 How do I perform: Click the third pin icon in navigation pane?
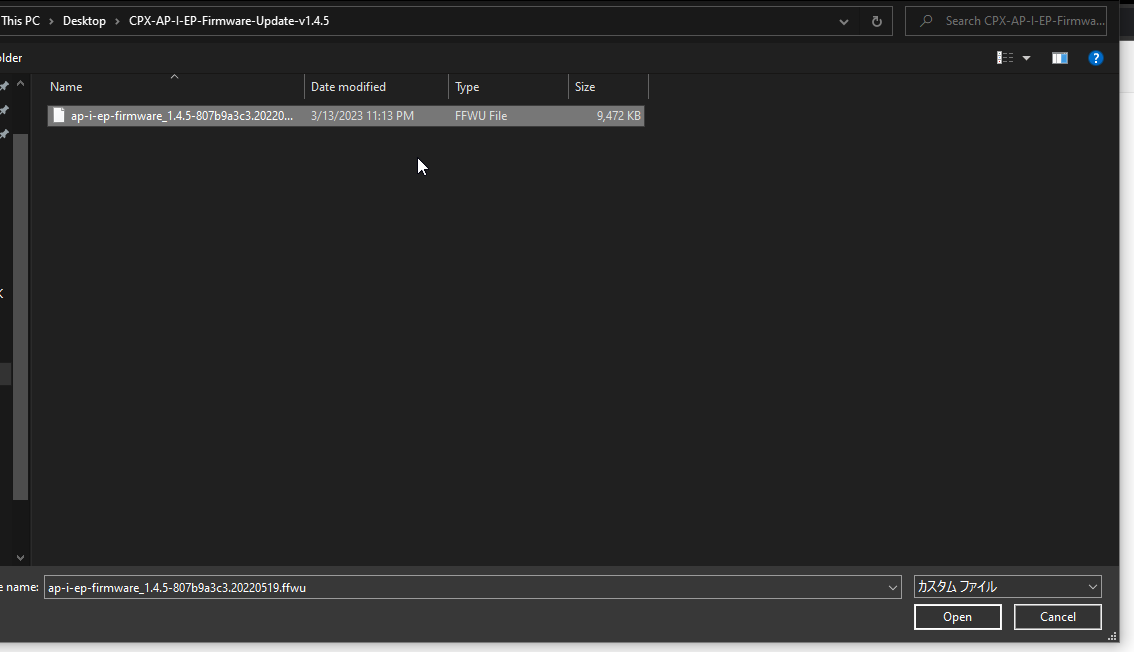pos(4,134)
